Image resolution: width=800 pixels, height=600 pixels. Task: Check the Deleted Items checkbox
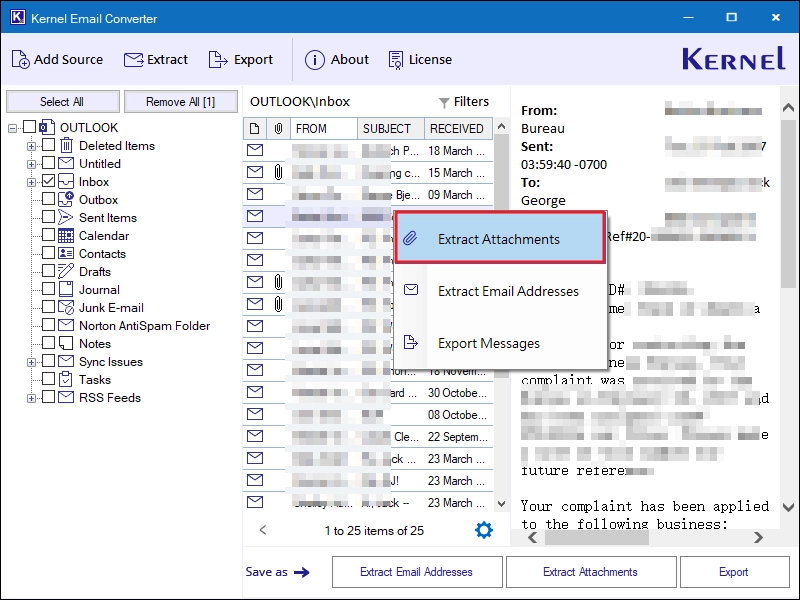[48, 145]
